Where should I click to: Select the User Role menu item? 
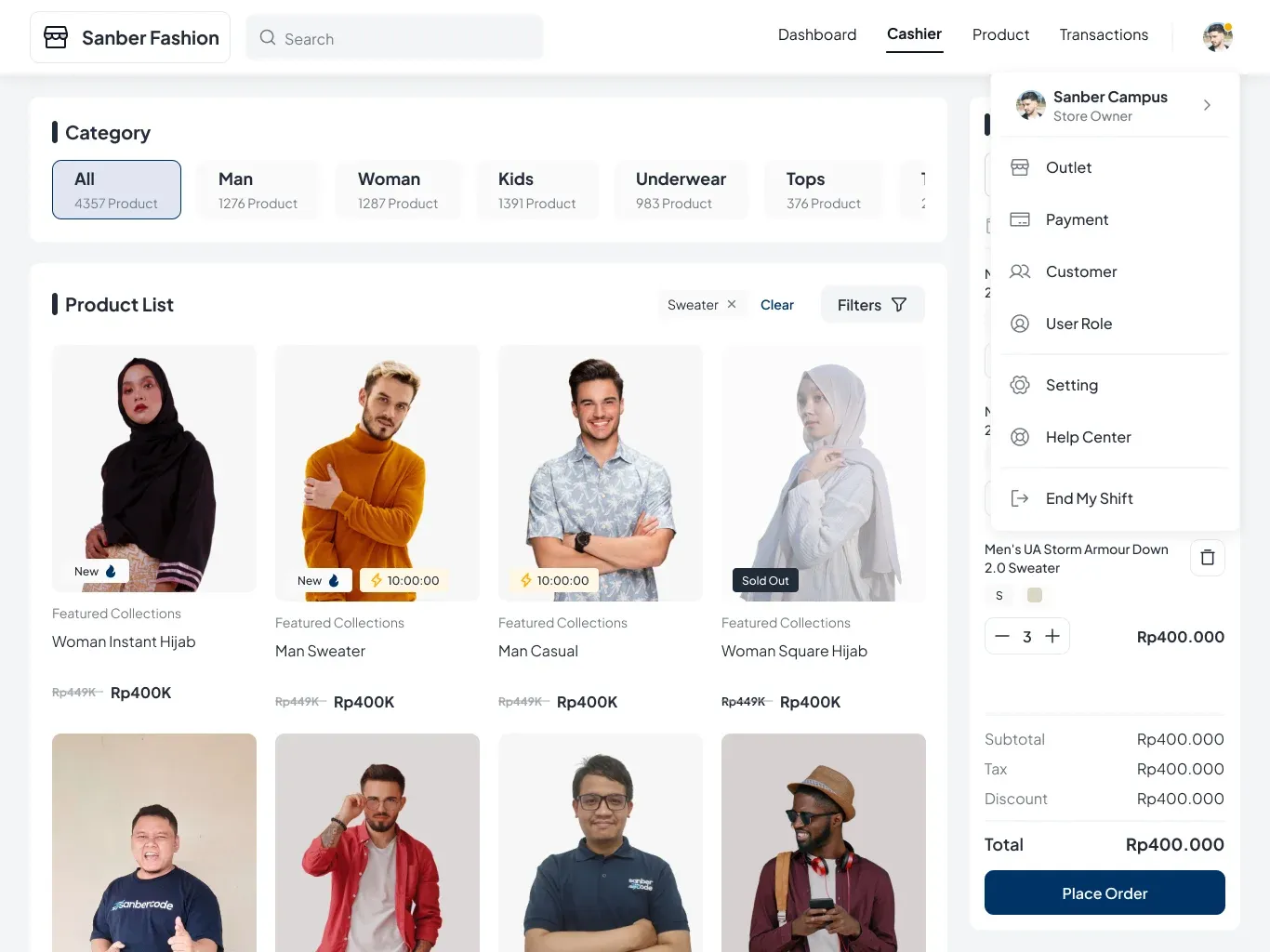(1115, 324)
